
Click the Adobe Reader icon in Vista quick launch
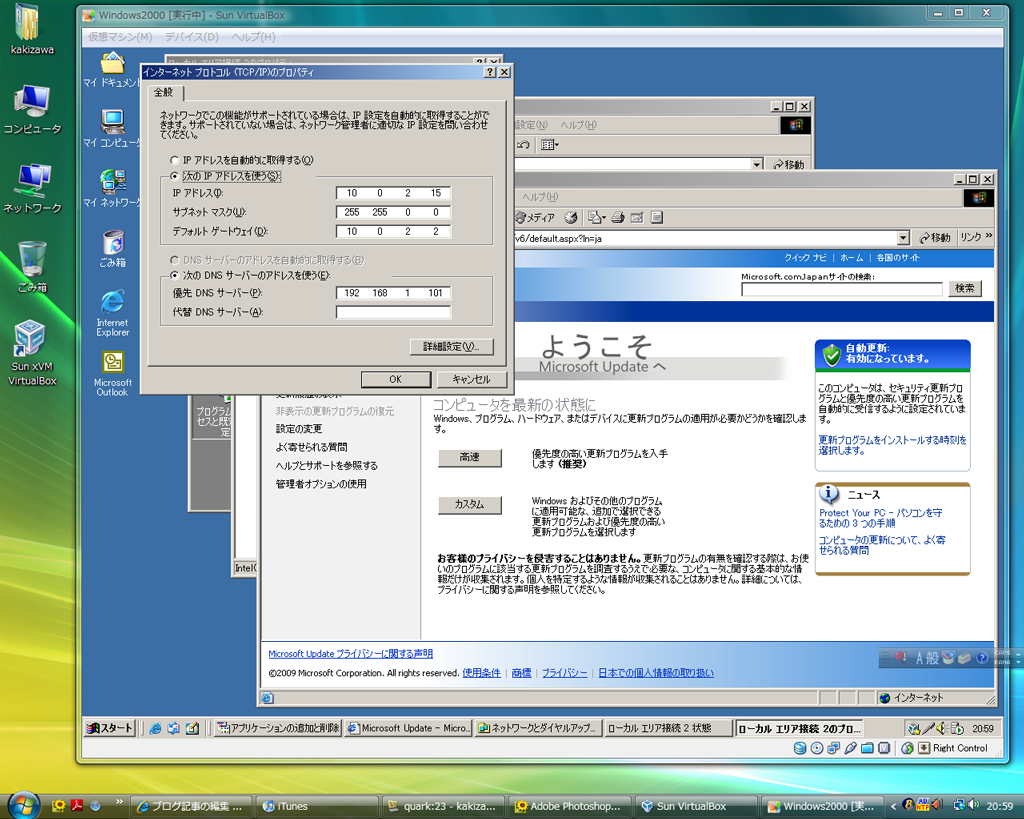[76, 805]
